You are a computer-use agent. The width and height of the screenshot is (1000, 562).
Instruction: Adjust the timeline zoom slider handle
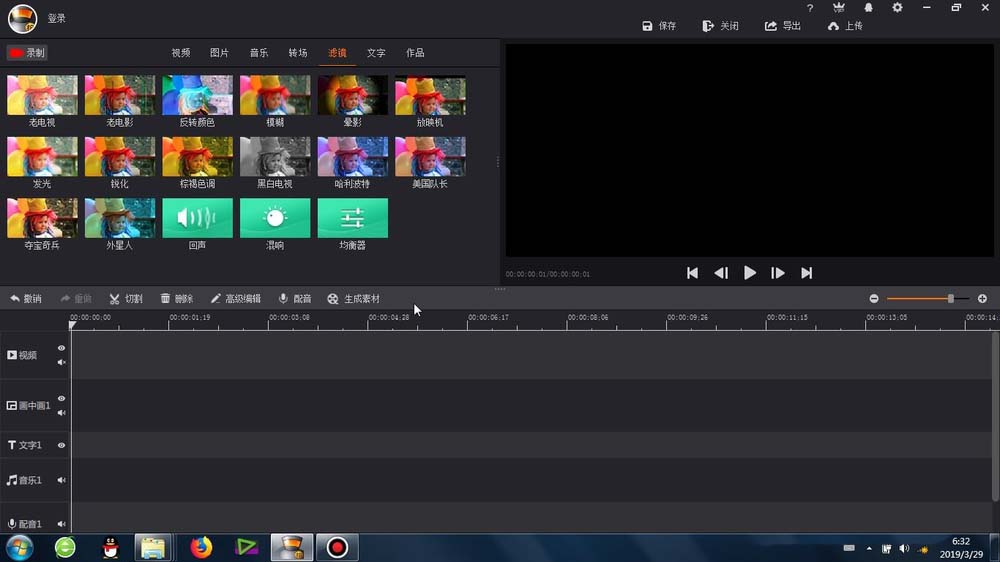point(950,299)
